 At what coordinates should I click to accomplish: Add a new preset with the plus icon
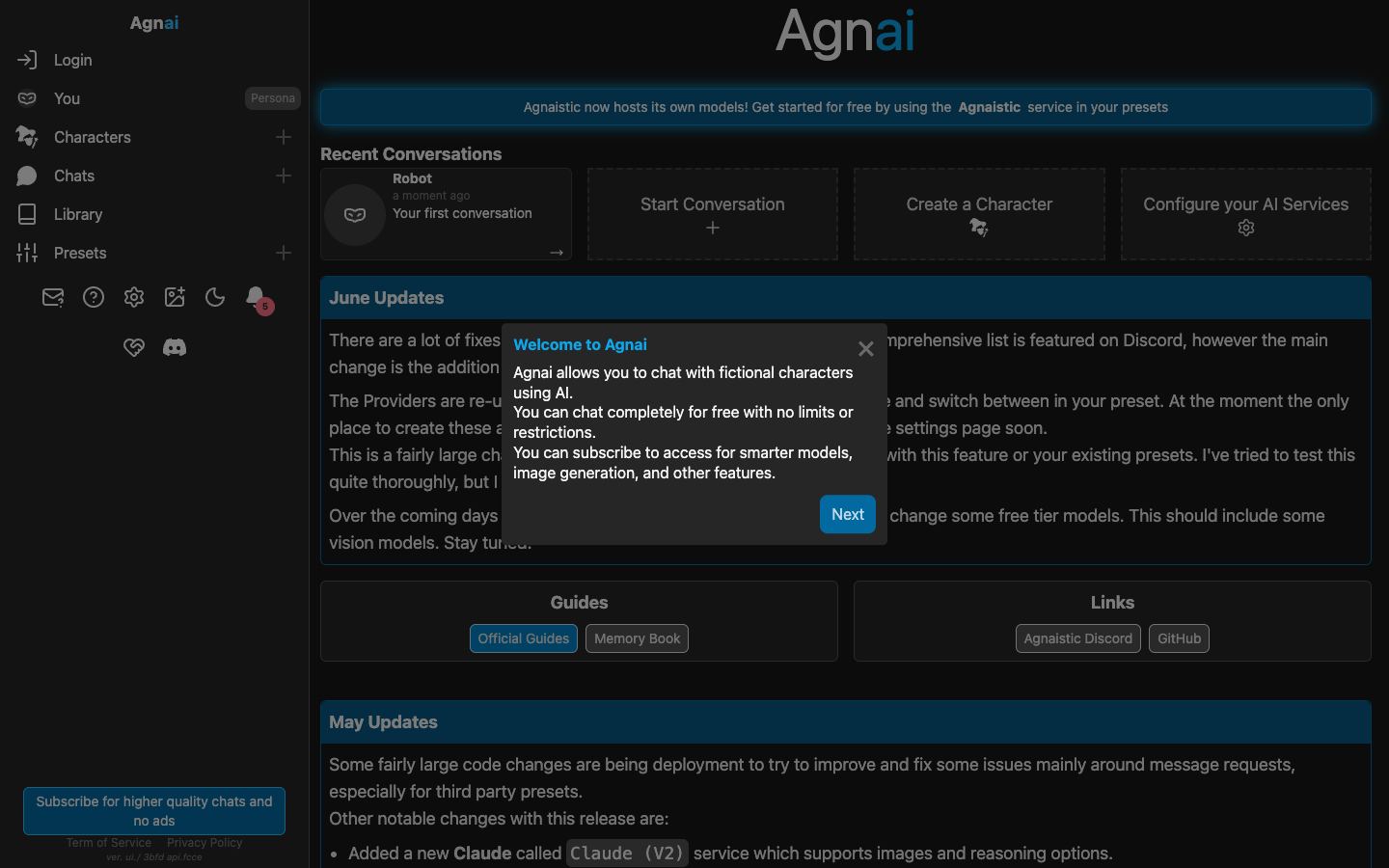click(x=284, y=253)
